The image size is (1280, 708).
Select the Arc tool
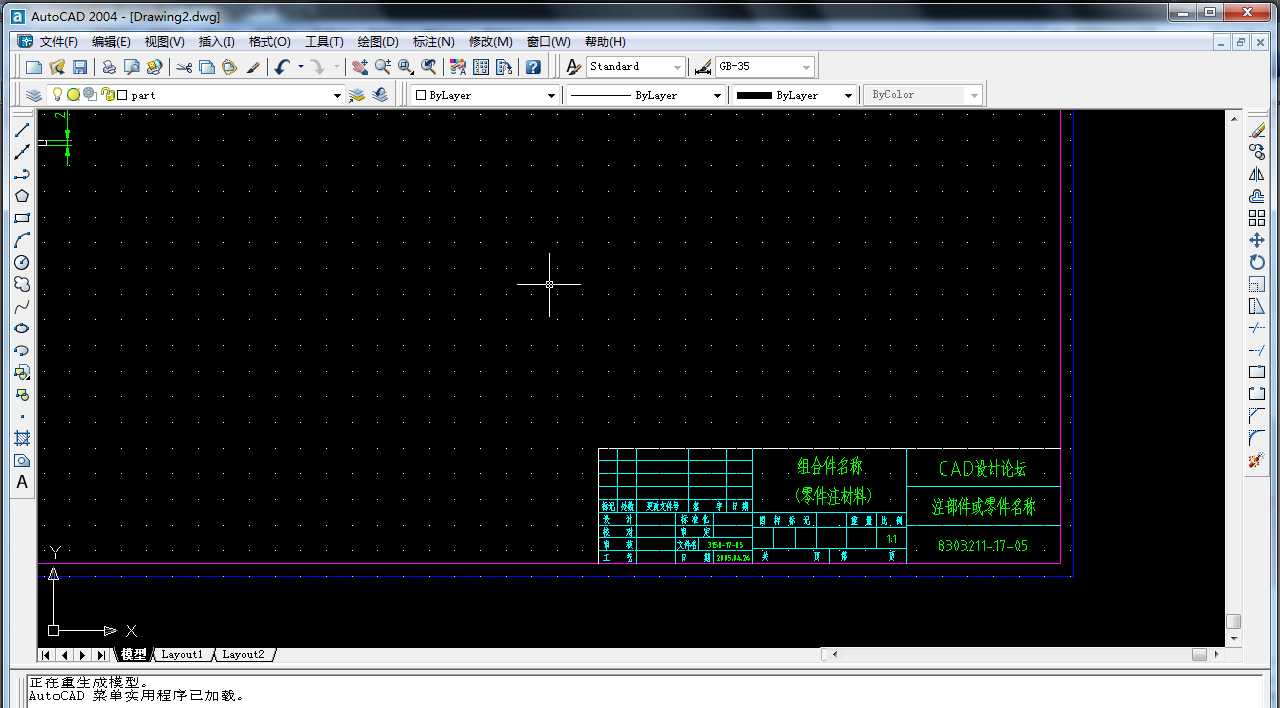[22, 240]
